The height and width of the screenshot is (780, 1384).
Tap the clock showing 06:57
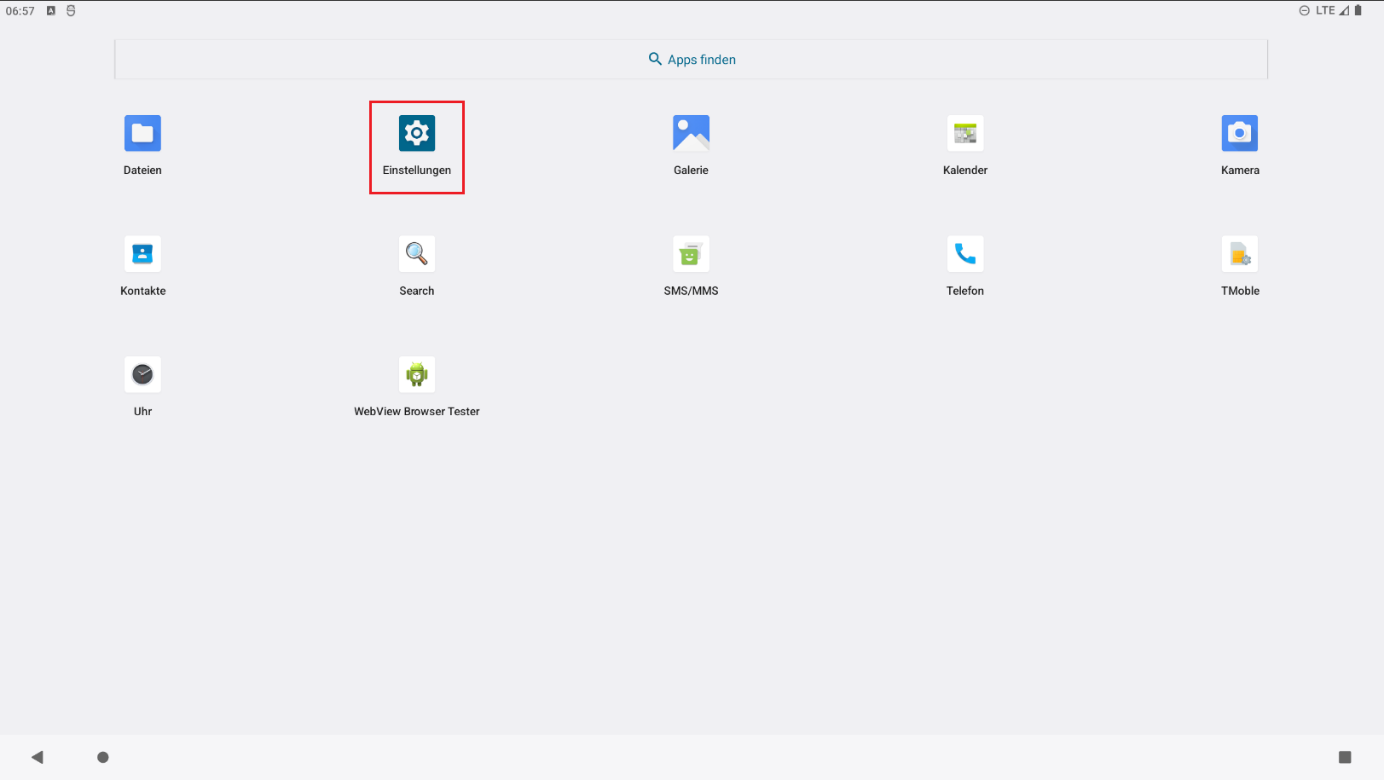(x=20, y=11)
